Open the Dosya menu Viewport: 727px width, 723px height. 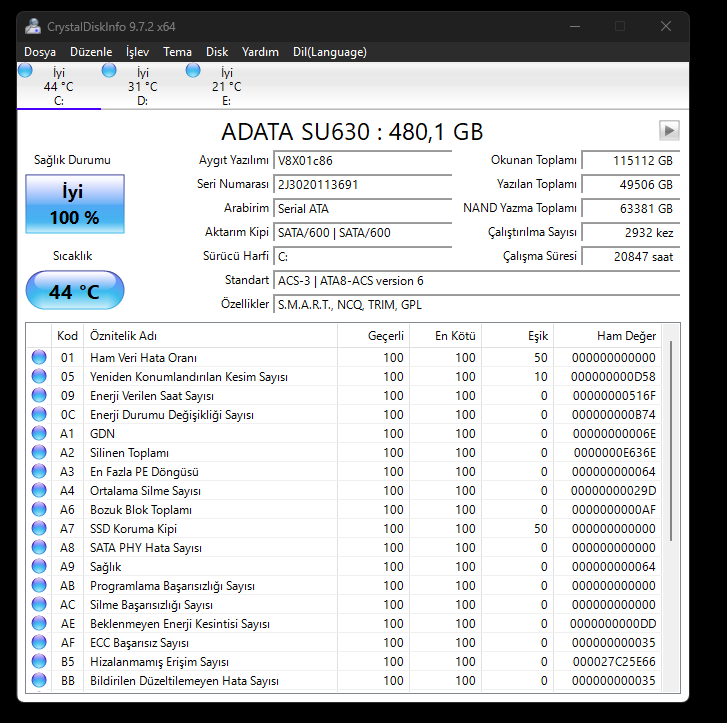pyautogui.click(x=40, y=52)
